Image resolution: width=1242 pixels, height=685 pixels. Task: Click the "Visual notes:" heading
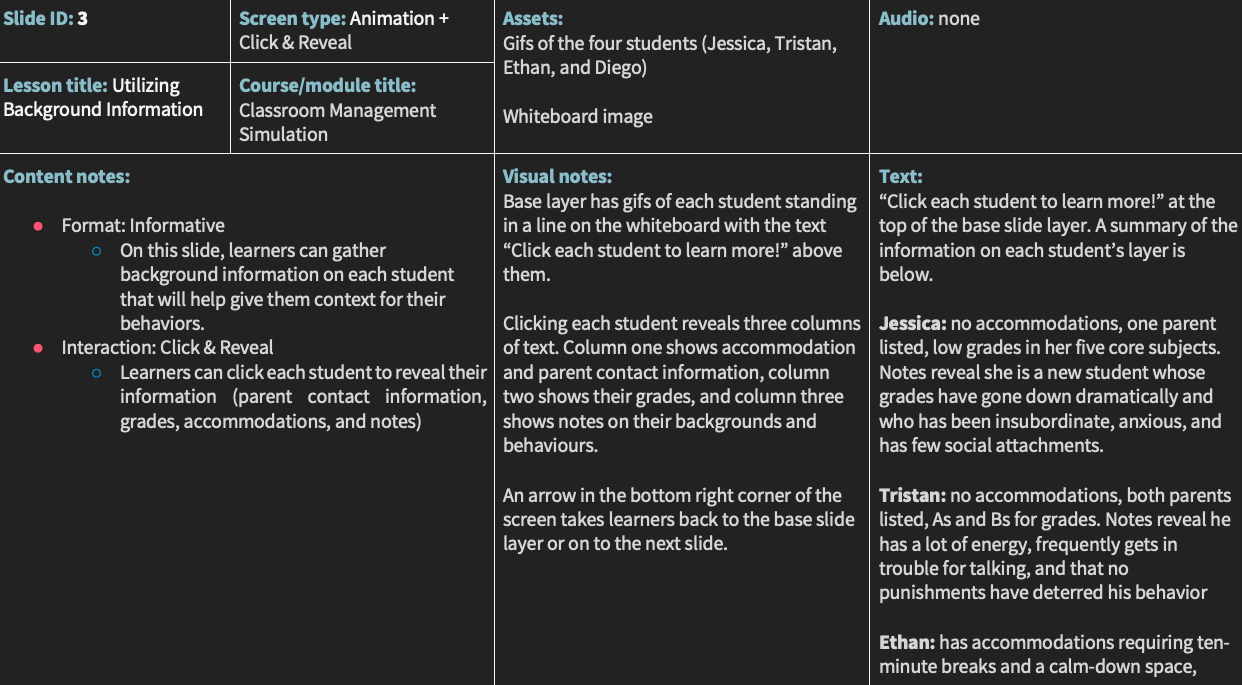557,177
